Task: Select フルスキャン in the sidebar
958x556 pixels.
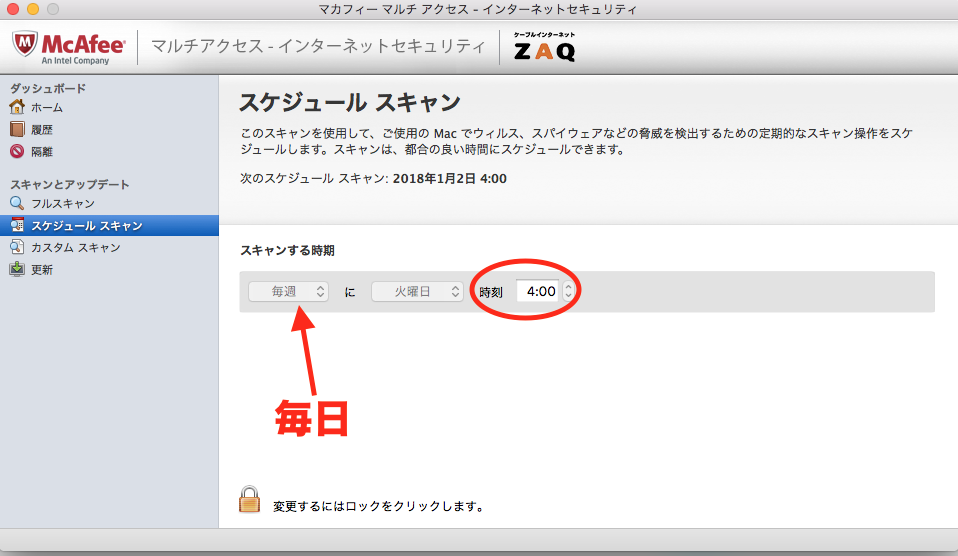Action: [x=63, y=203]
